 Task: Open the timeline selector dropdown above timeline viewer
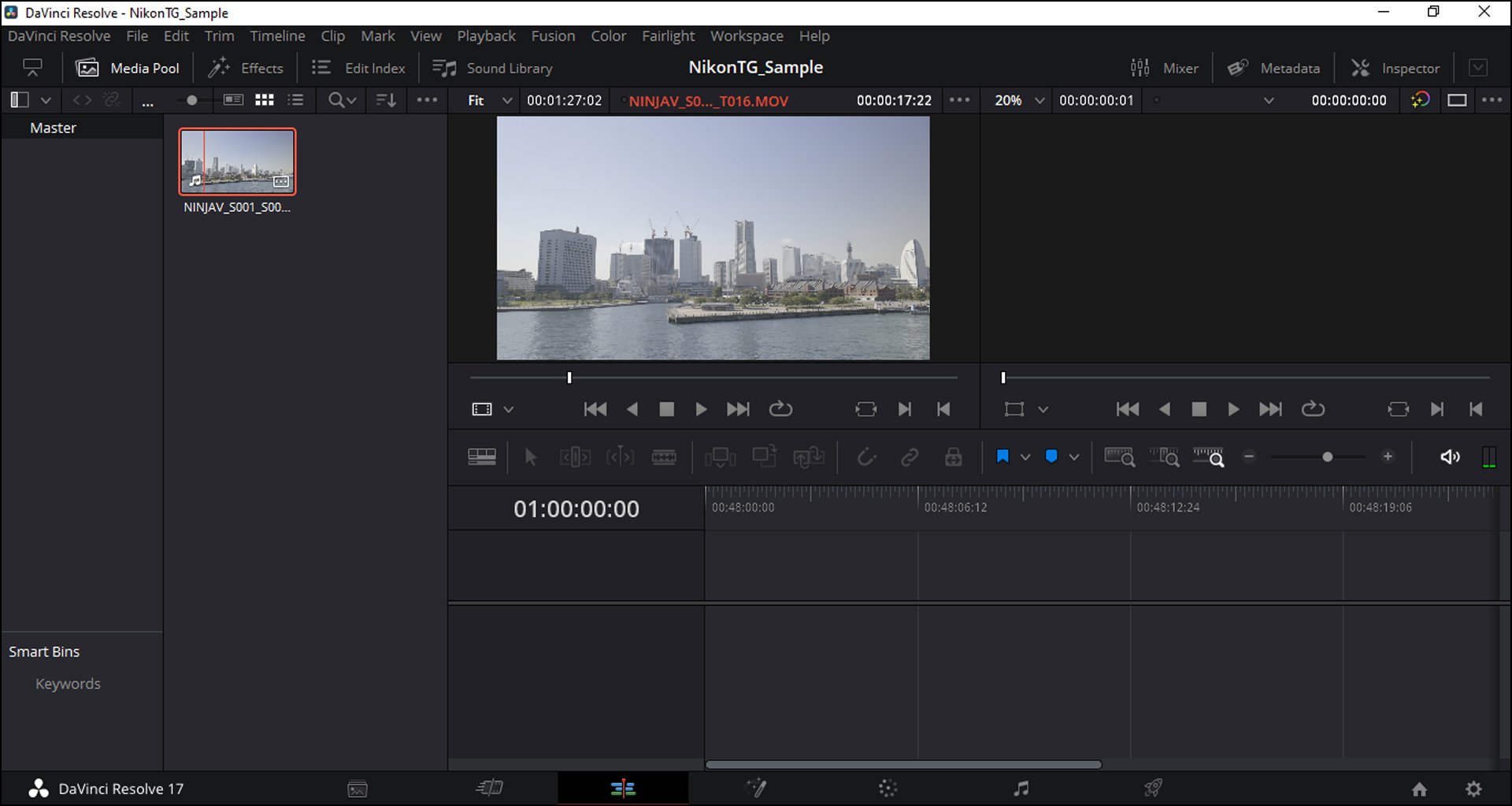pyautogui.click(x=1269, y=101)
